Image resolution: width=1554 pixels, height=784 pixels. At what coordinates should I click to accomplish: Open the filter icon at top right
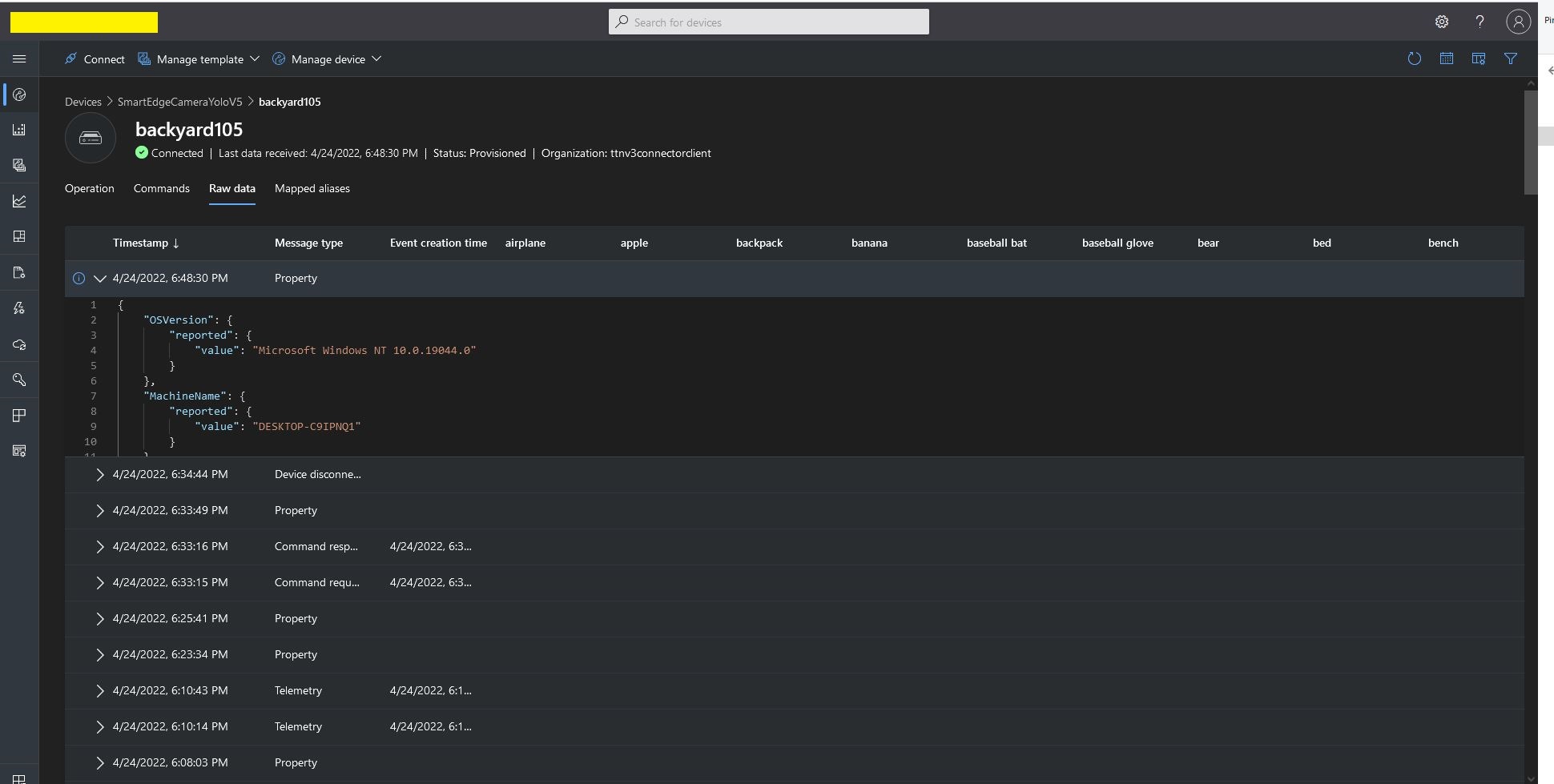point(1510,58)
